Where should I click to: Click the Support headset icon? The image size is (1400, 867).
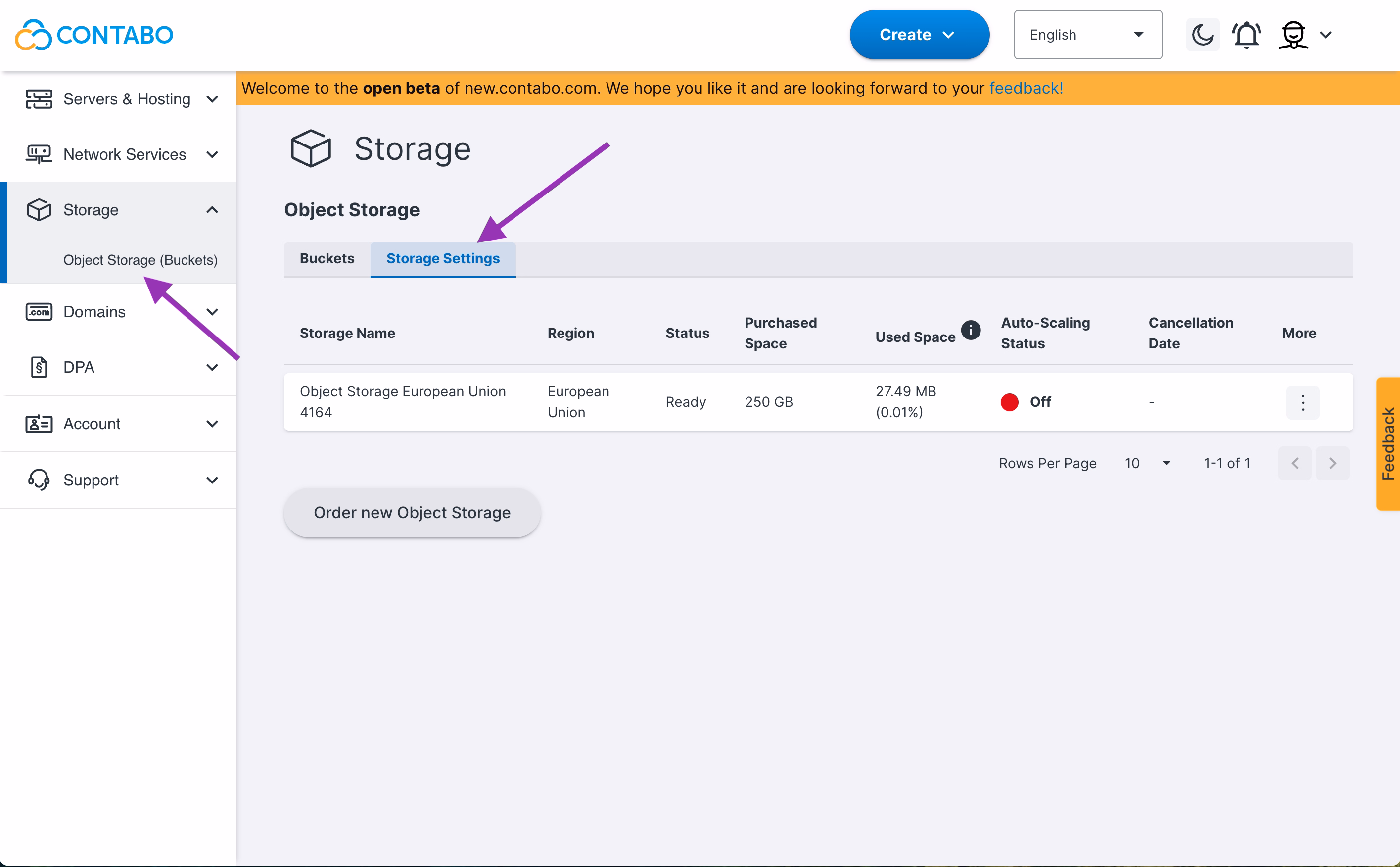pyautogui.click(x=39, y=480)
